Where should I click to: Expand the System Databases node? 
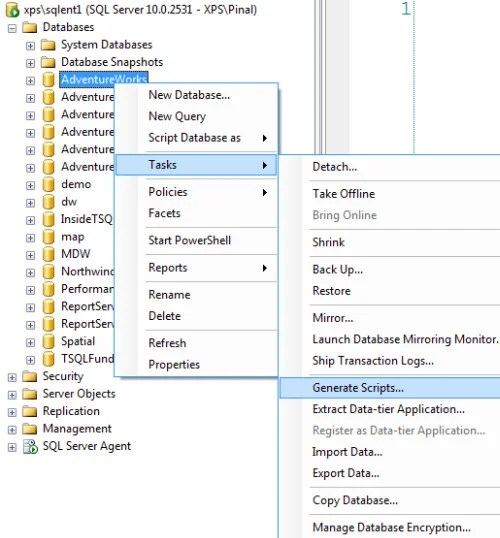click(x=30, y=46)
